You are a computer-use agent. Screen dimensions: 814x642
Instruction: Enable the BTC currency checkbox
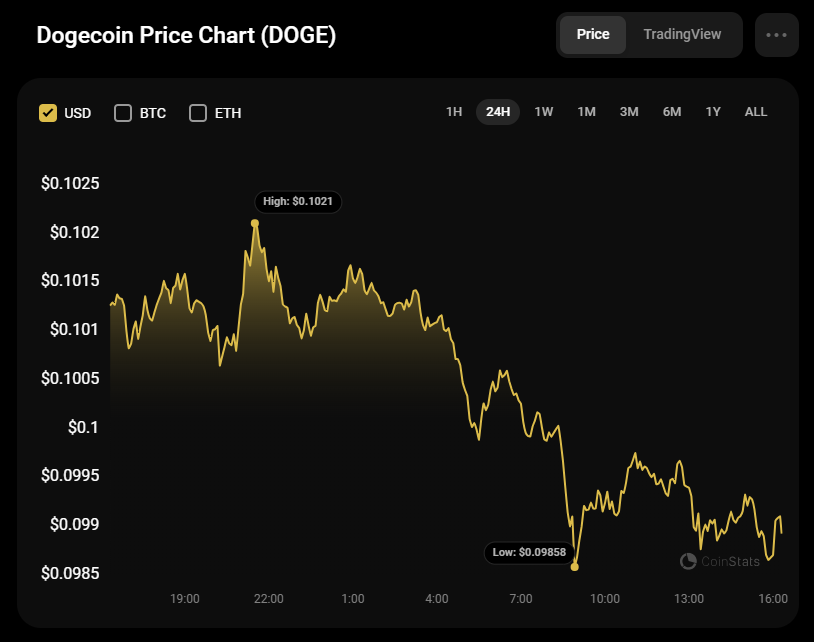click(123, 113)
